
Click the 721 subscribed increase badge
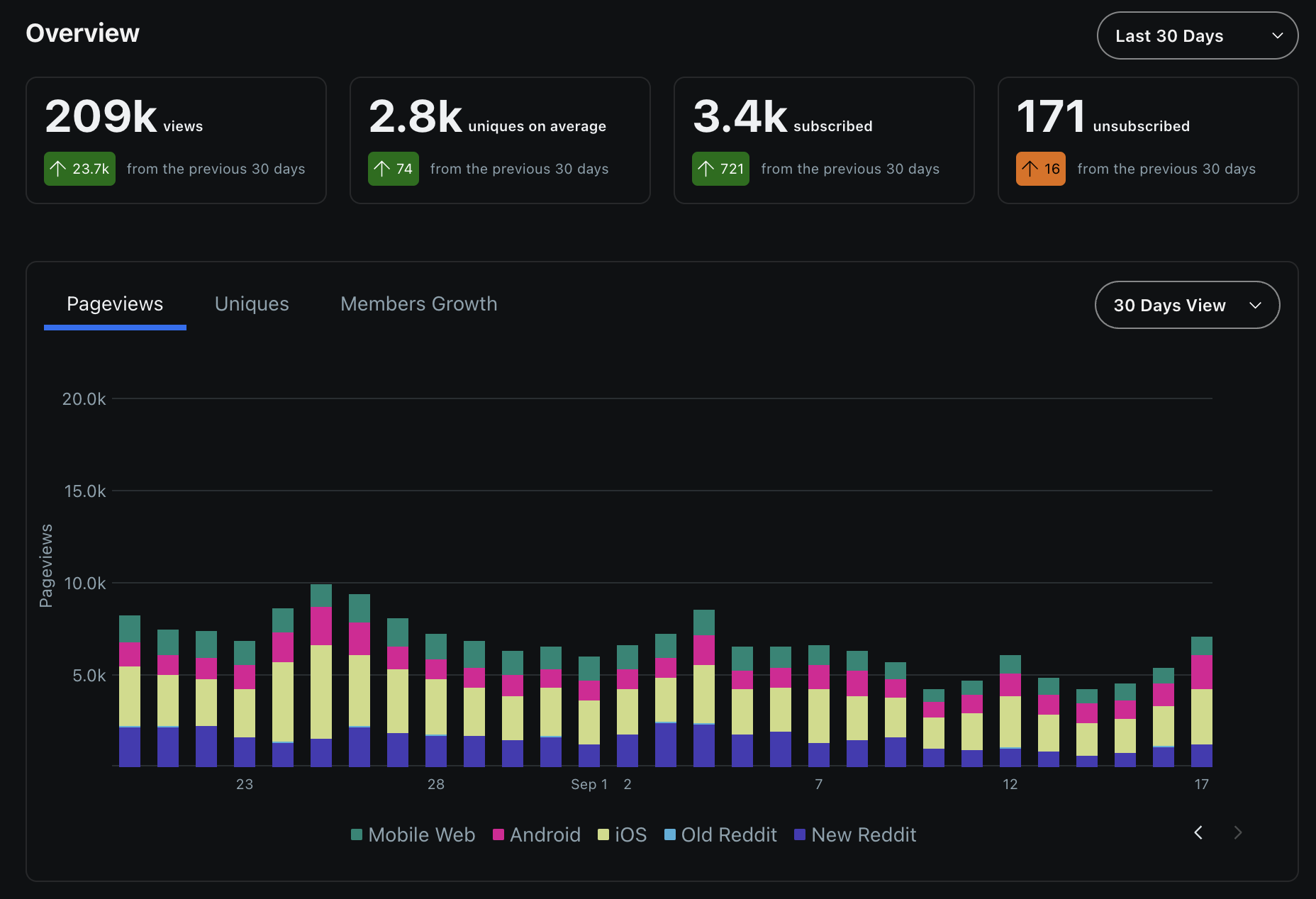pos(720,169)
